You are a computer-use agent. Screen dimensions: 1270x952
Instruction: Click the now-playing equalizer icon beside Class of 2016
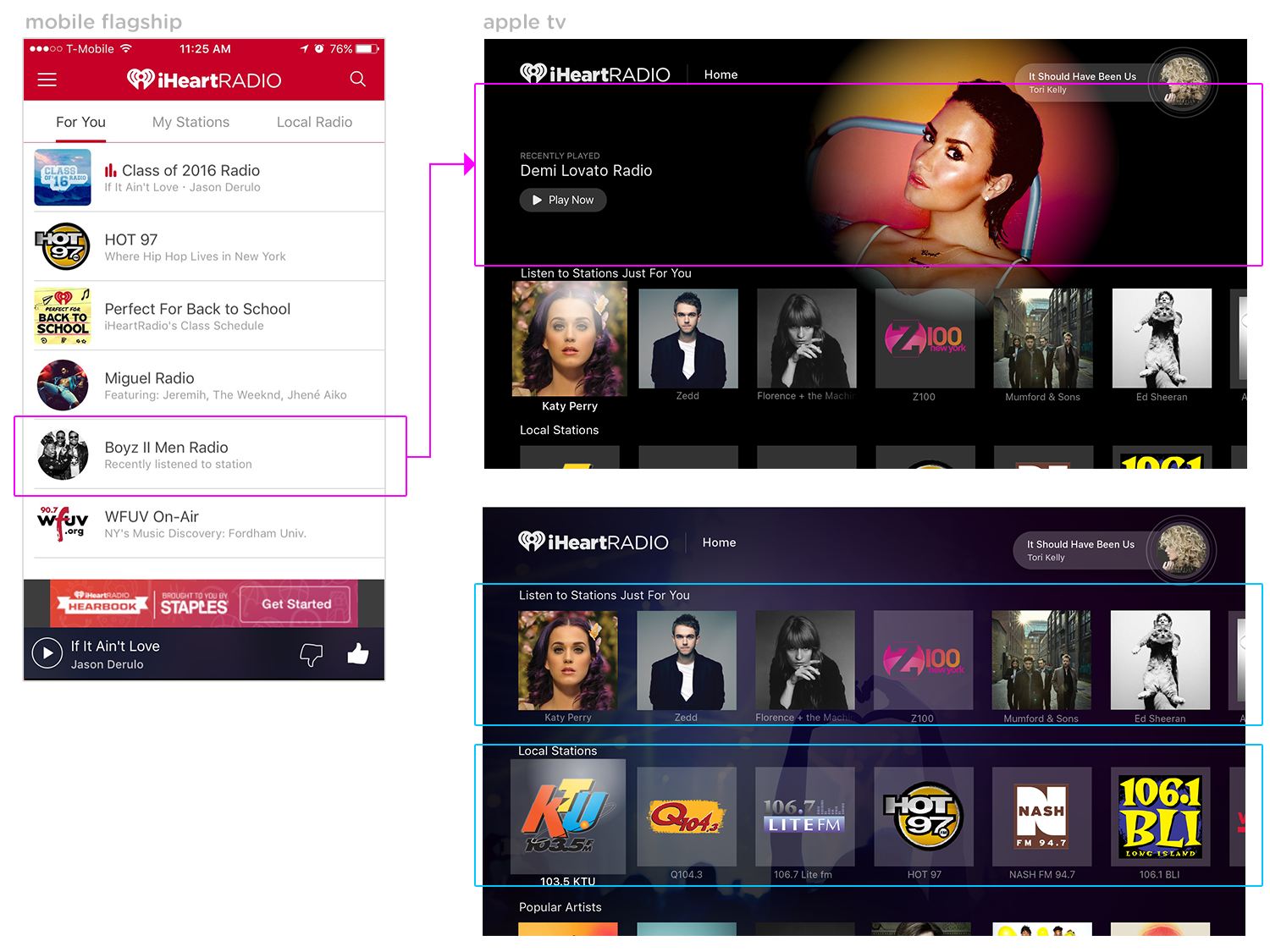click(x=110, y=170)
